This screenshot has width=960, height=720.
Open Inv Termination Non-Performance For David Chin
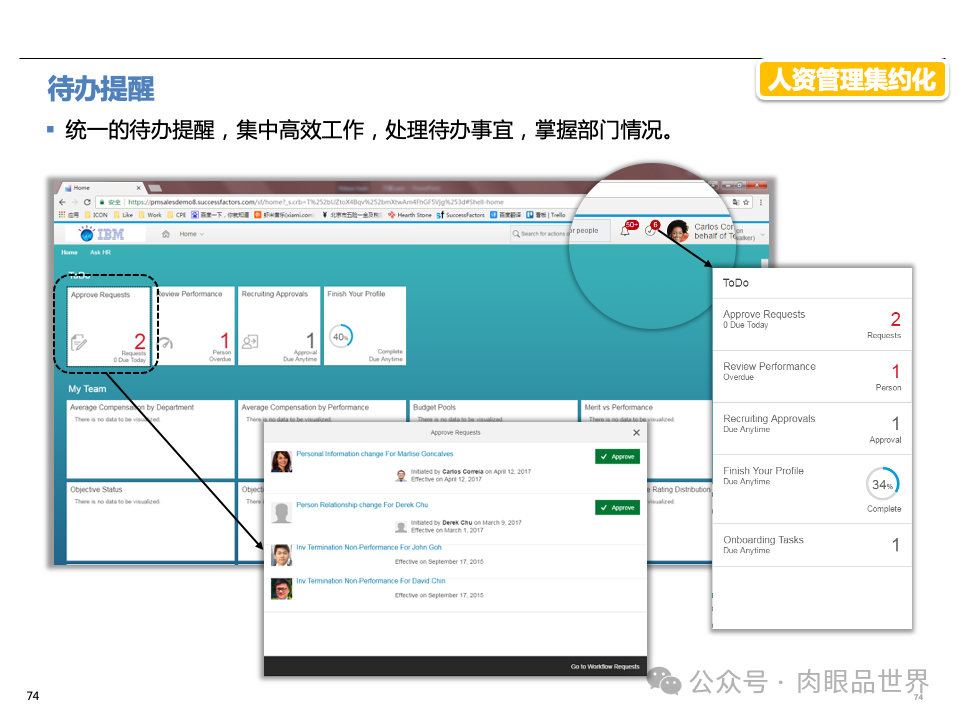(x=370, y=580)
